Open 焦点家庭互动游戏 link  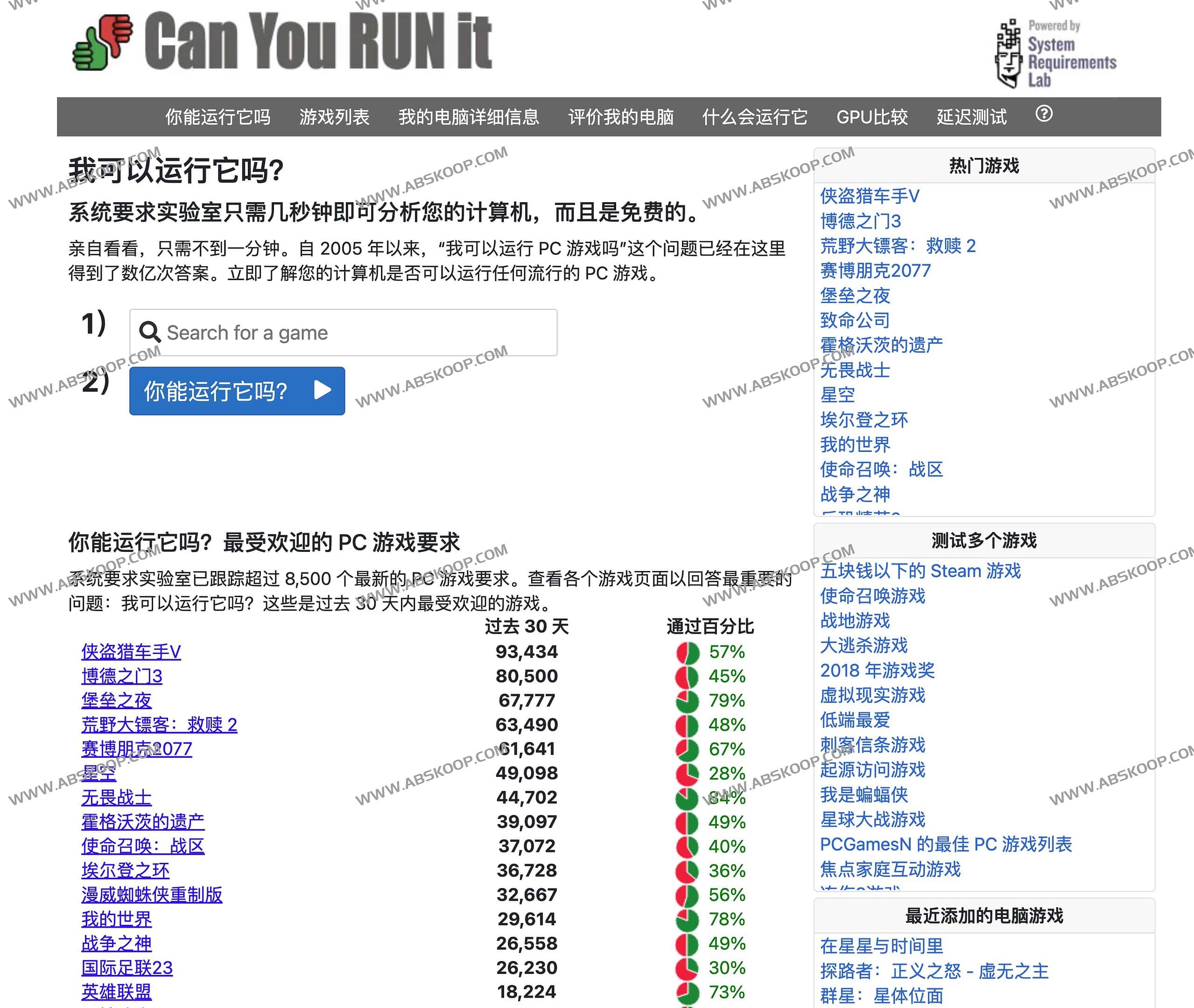tap(890, 869)
